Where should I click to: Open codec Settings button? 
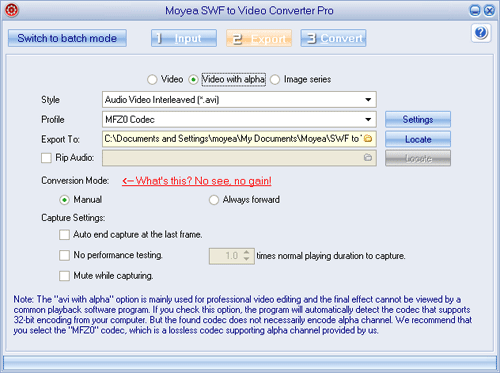[x=418, y=119]
